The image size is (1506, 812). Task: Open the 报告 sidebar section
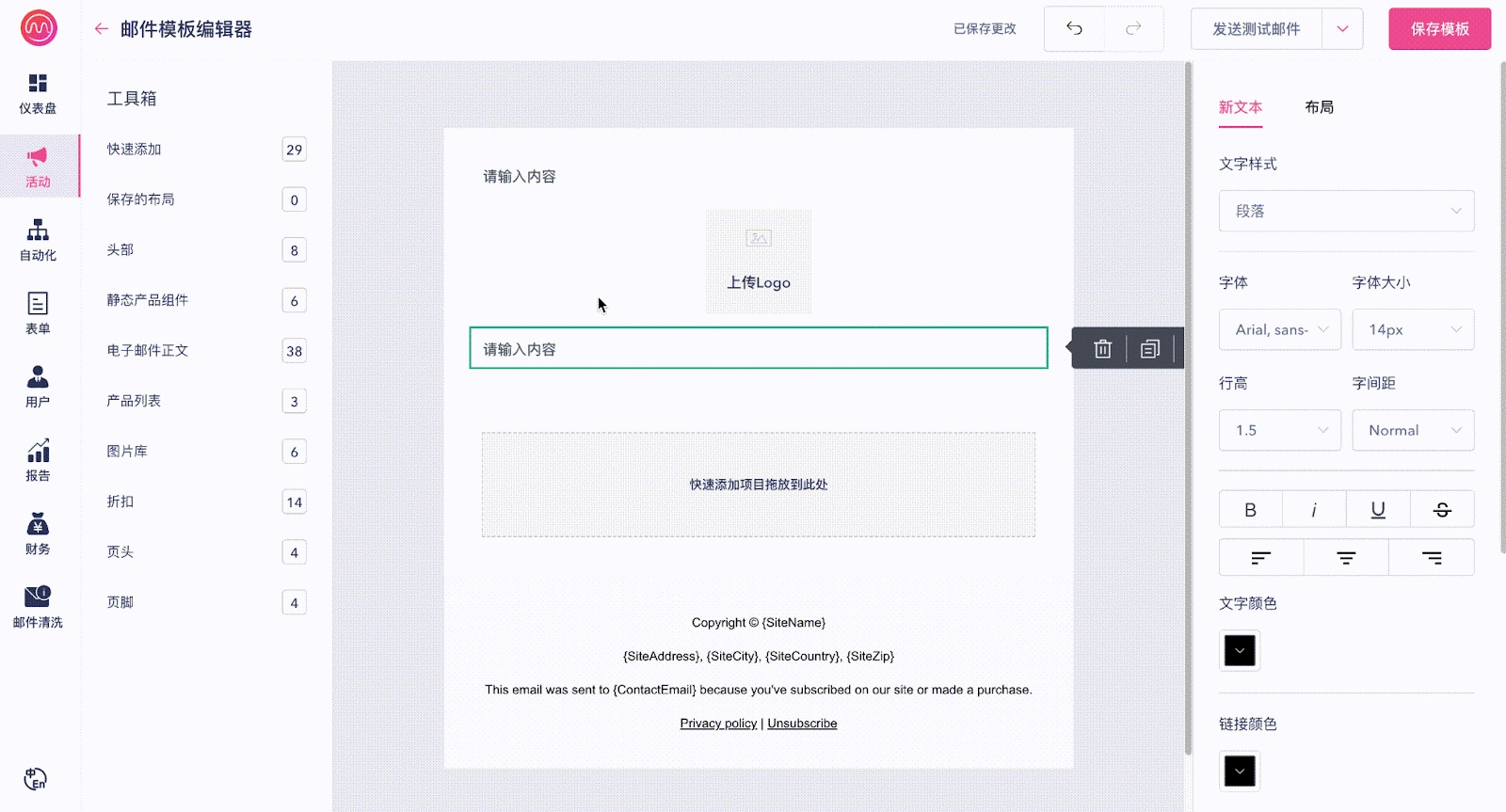coord(38,460)
